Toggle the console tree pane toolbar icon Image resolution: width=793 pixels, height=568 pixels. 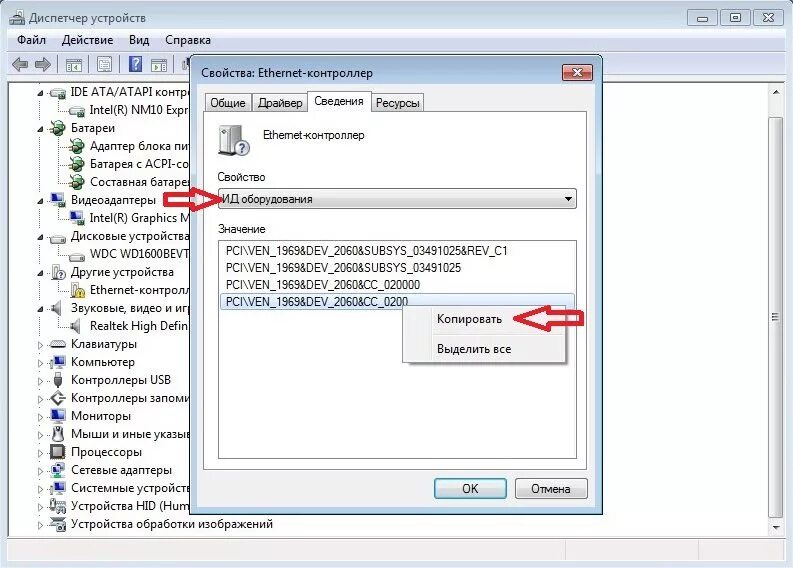74,65
